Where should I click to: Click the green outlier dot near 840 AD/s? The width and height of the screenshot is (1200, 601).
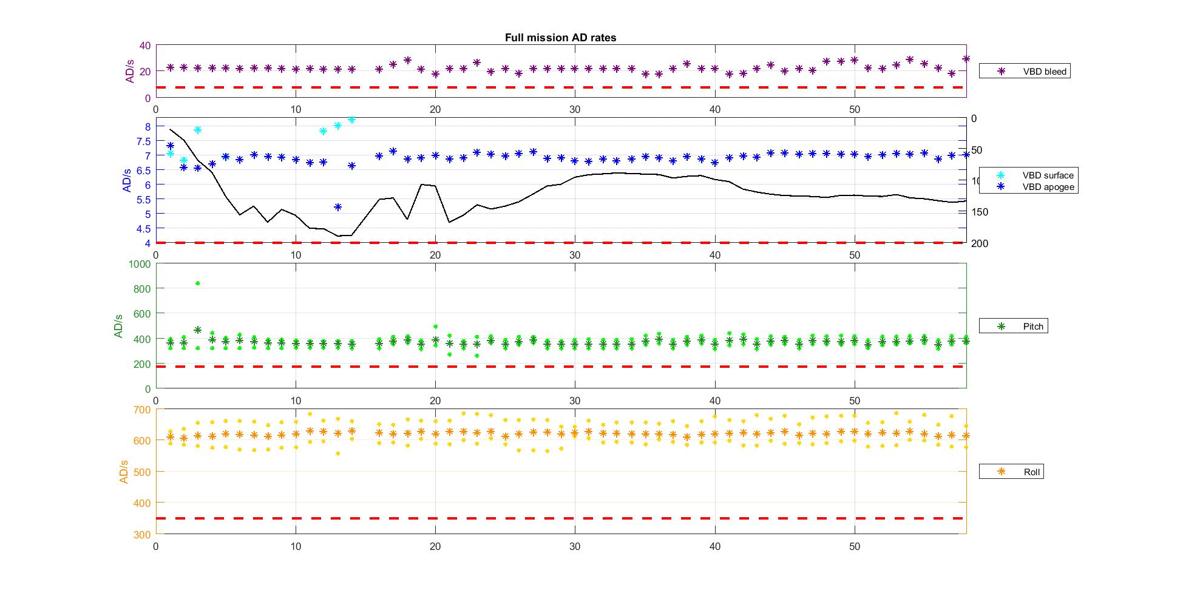[x=198, y=283]
